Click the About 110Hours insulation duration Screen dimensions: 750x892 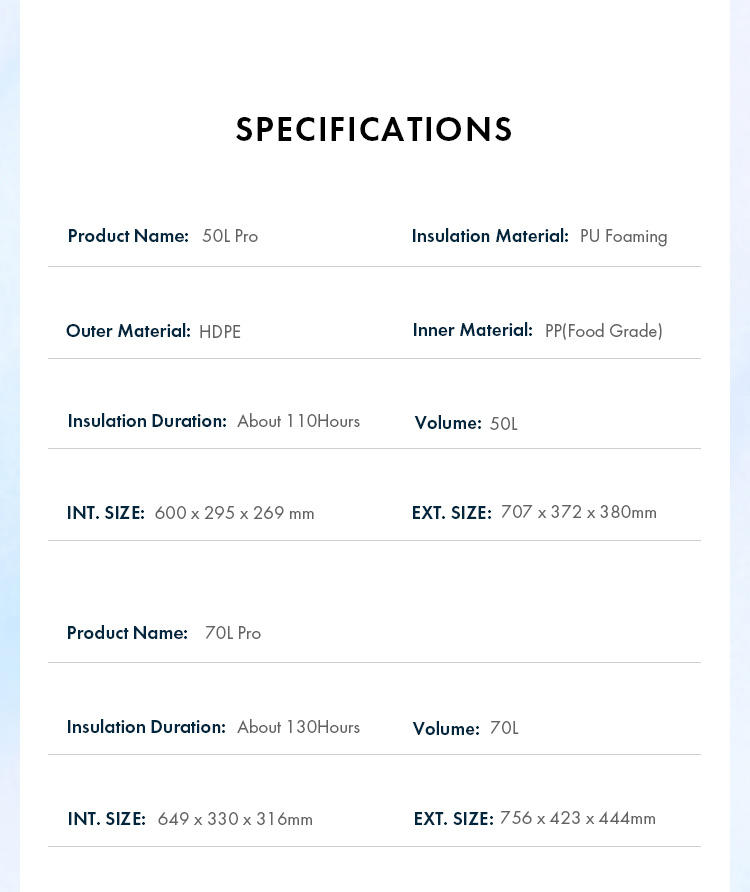tap(298, 421)
